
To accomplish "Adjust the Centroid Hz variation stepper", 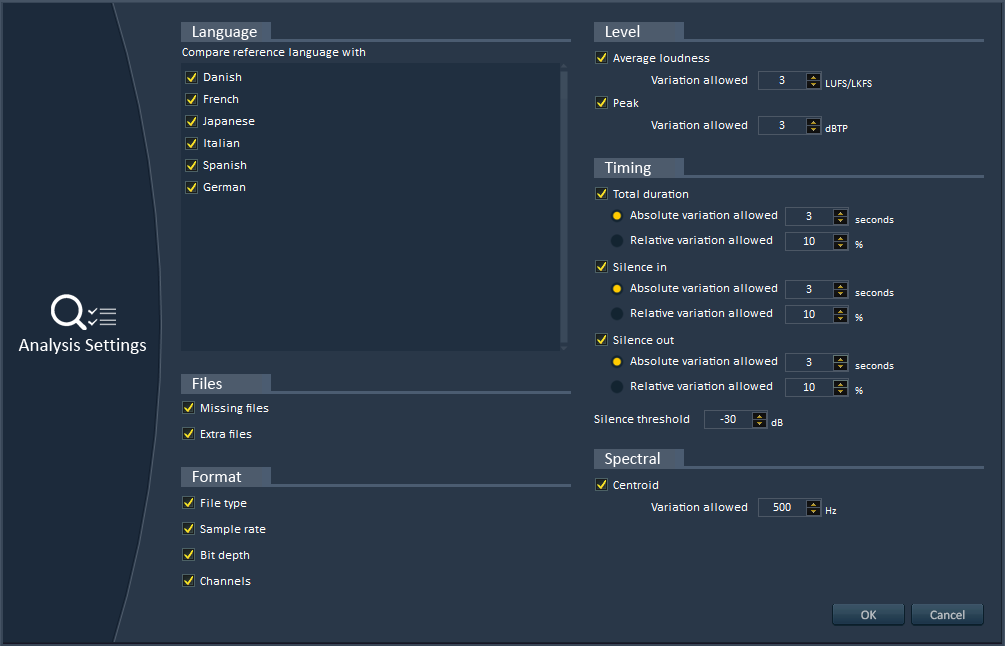I will click(x=813, y=508).
